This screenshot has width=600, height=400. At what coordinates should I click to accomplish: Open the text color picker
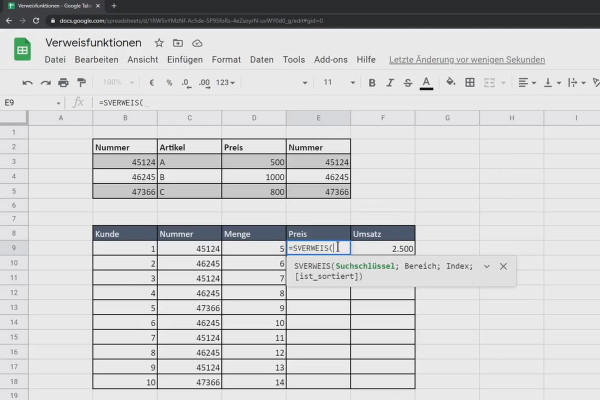pos(426,83)
